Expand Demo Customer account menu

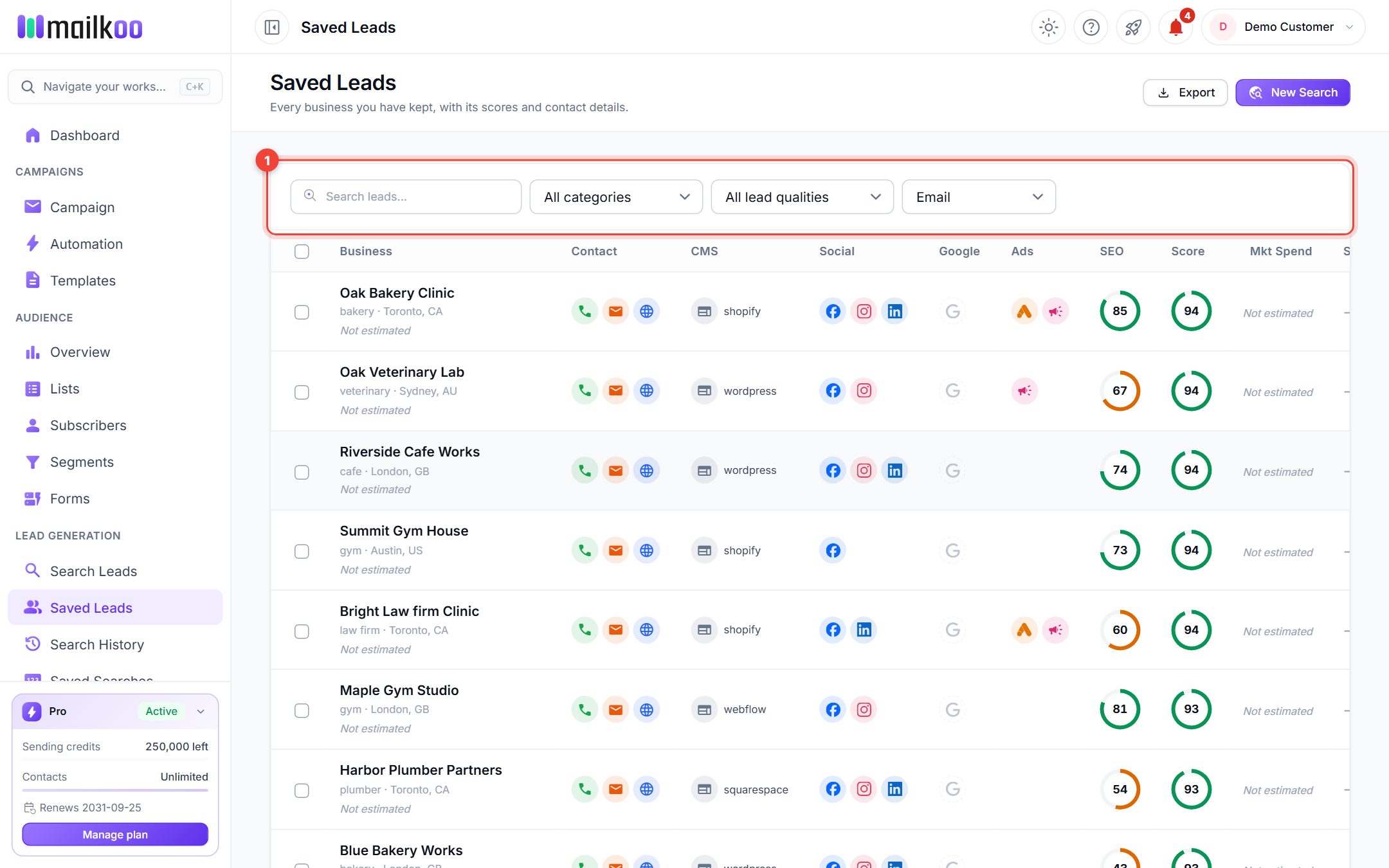click(1283, 27)
